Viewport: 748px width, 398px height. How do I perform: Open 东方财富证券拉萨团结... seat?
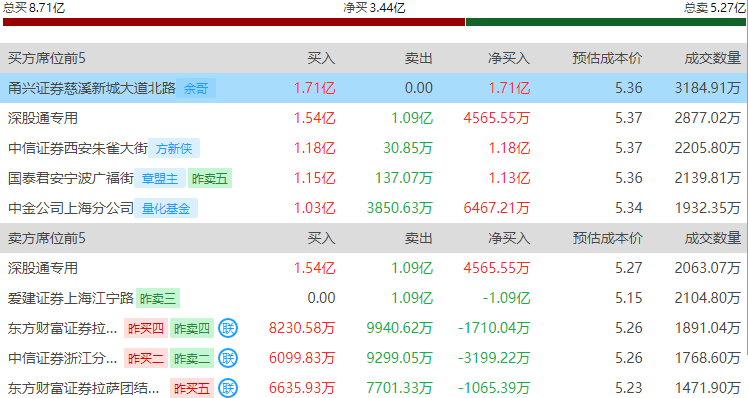83,388
